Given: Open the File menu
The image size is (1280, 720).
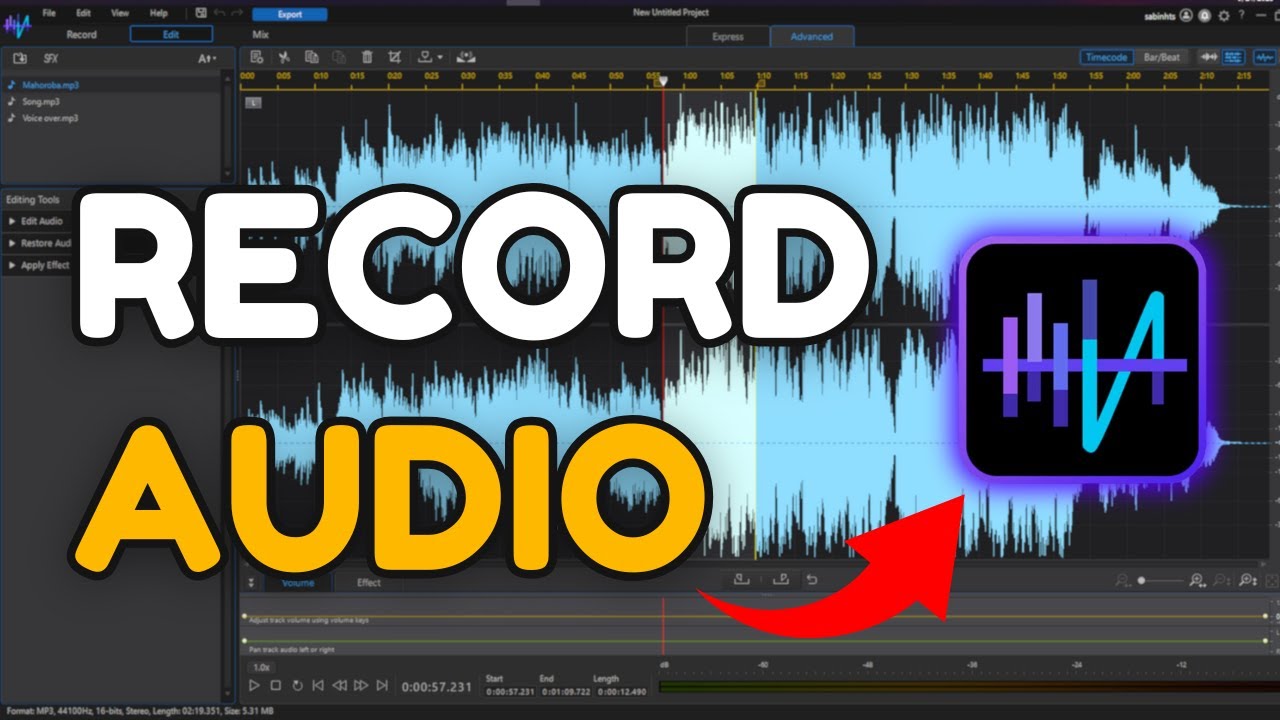Looking at the screenshot, I should pos(48,13).
